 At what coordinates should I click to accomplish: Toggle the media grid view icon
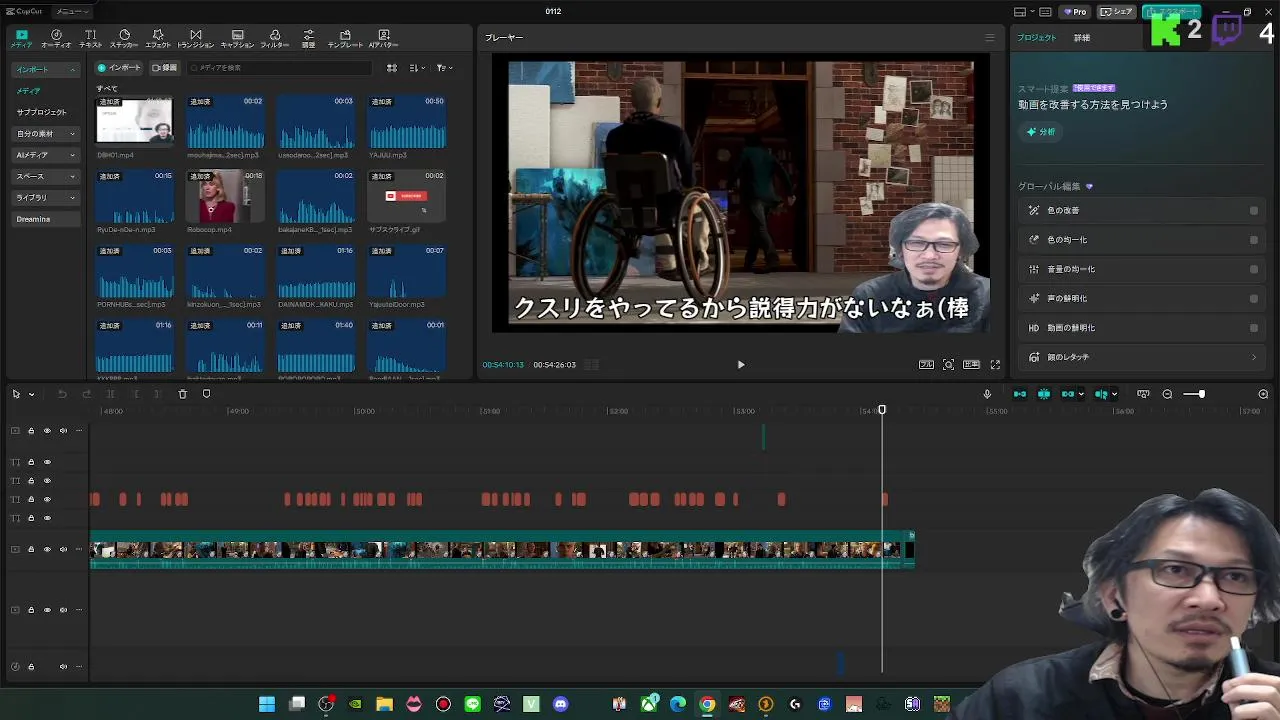pyautogui.click(x=392, y=68)
